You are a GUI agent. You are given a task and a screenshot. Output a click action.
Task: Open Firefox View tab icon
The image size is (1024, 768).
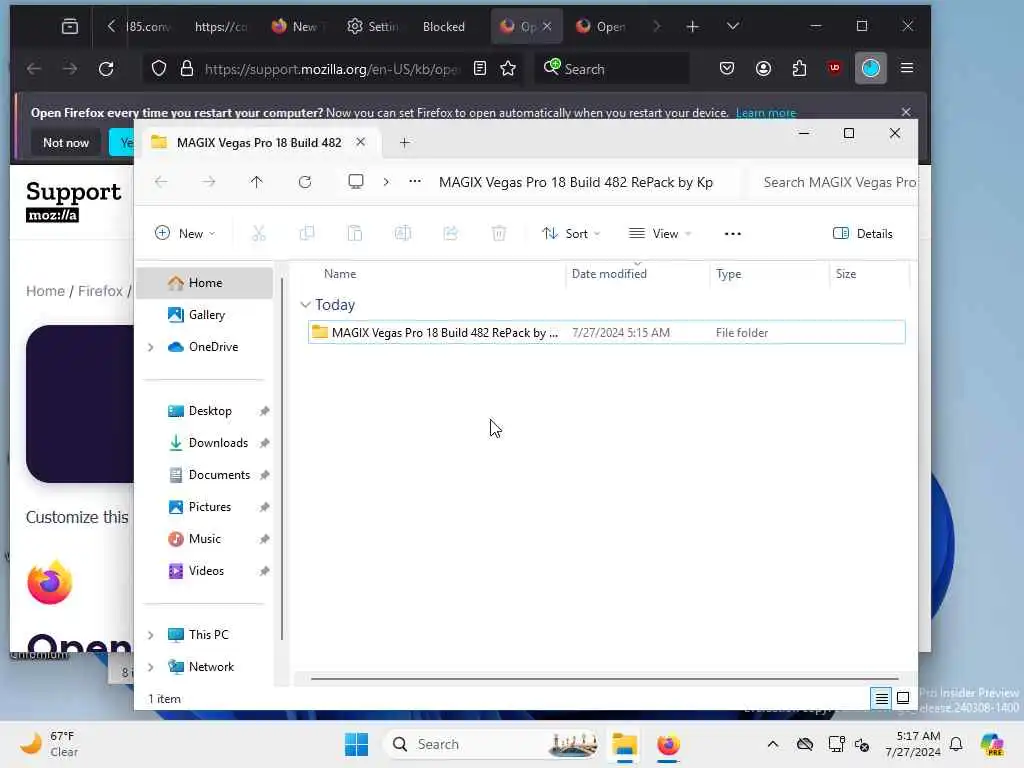point(70,26)
